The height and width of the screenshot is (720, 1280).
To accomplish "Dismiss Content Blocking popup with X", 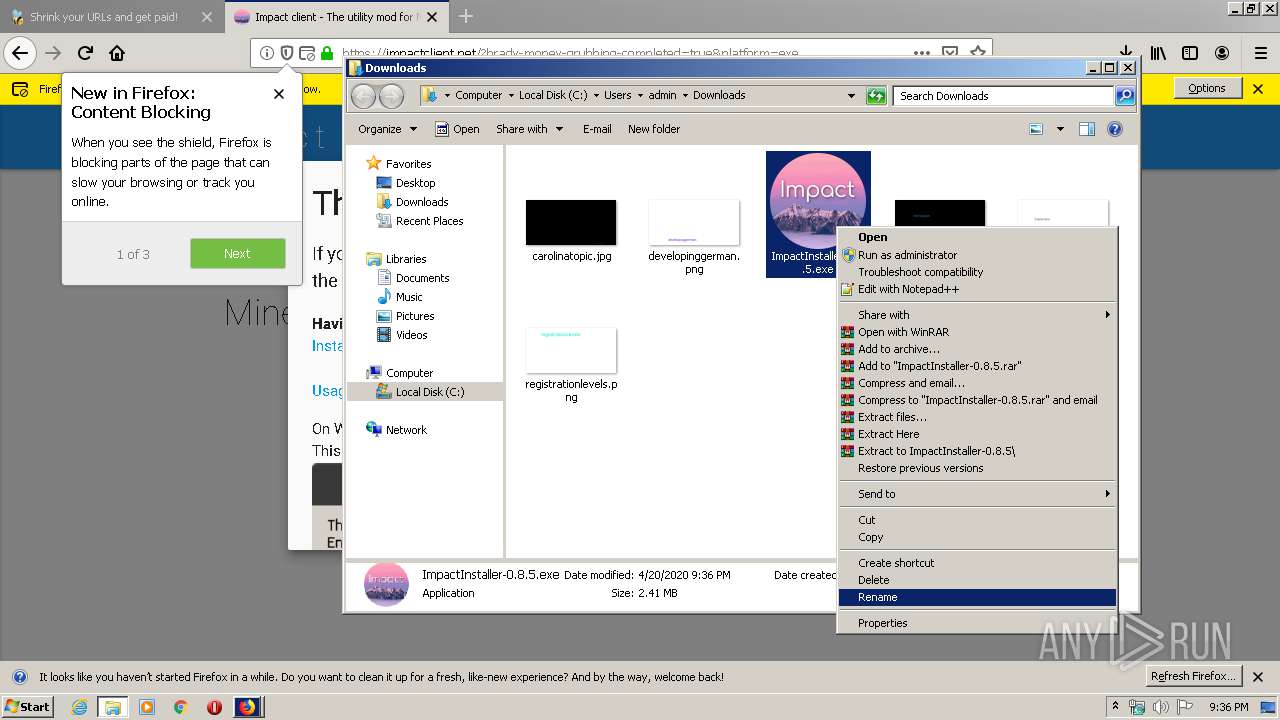I will click(279, 93).
